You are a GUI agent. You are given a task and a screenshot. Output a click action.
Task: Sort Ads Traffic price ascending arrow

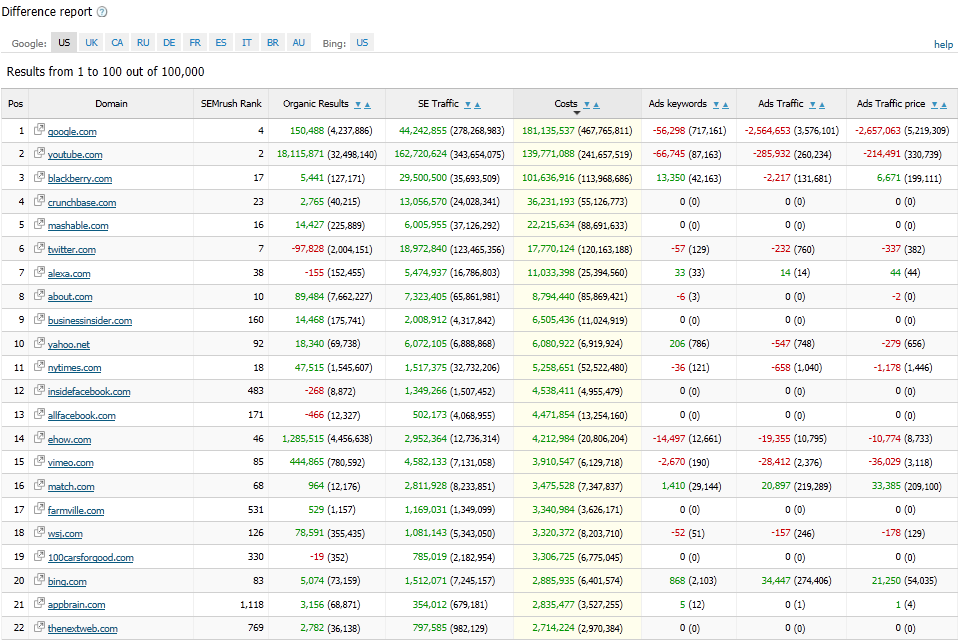click(943, 105)
